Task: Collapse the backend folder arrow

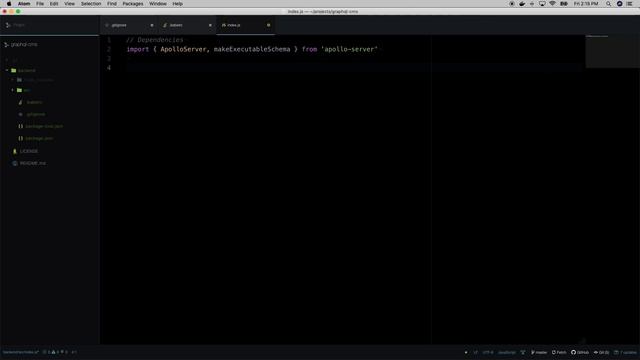Action: (7, 71)
